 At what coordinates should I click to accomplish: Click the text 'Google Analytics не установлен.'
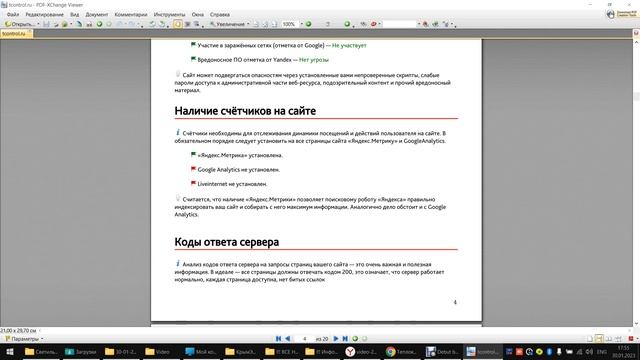[239, 169]
